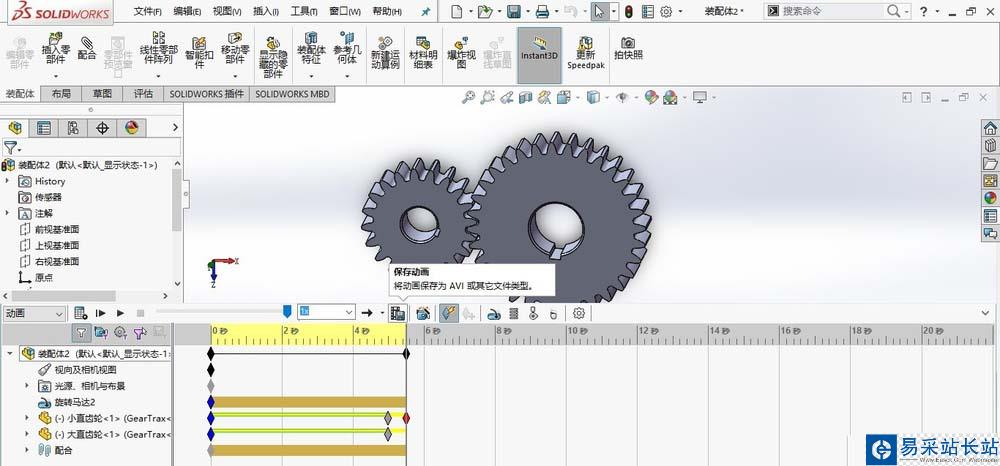Expand 大直齿轮<1> in motion tree
1000x466 pixels.
click(x=27, y=434)
